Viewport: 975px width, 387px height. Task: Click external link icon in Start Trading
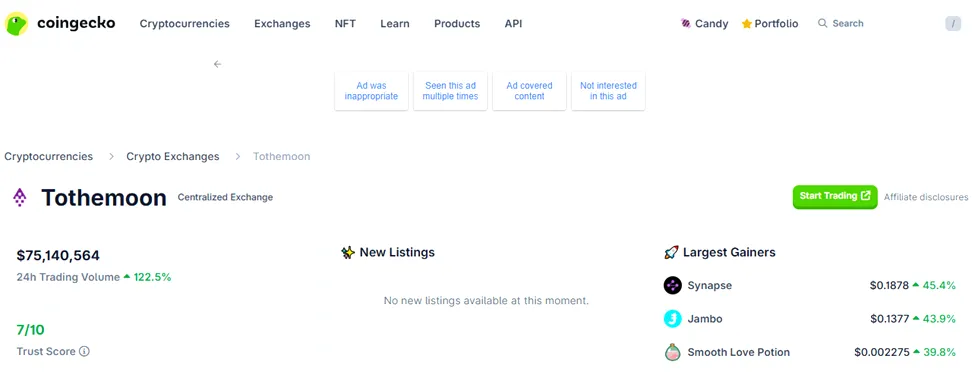(x=865, y=196)
